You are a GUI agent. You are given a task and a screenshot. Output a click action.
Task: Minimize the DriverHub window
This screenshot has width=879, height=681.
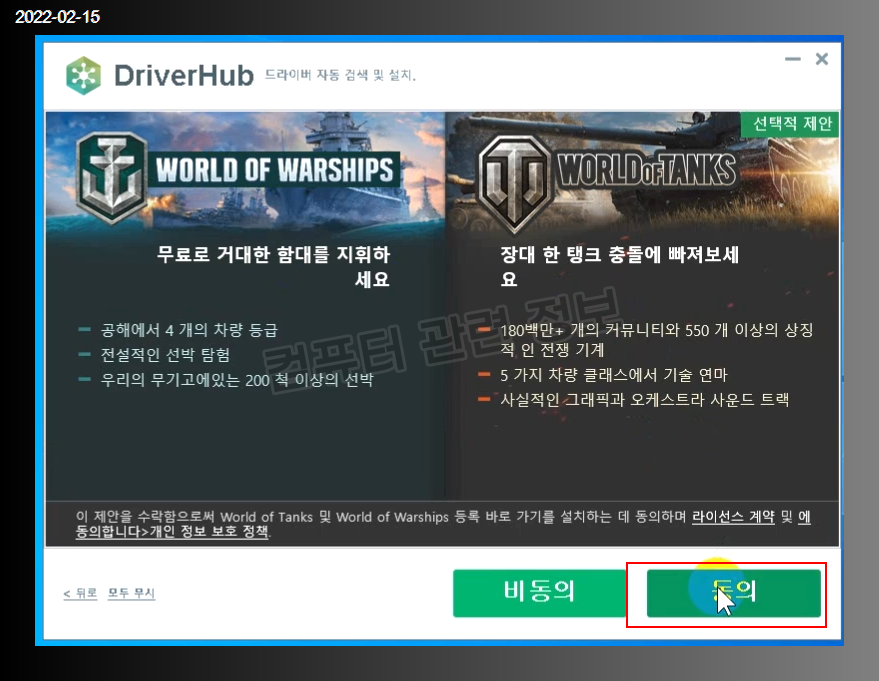(x=793, y=59)
